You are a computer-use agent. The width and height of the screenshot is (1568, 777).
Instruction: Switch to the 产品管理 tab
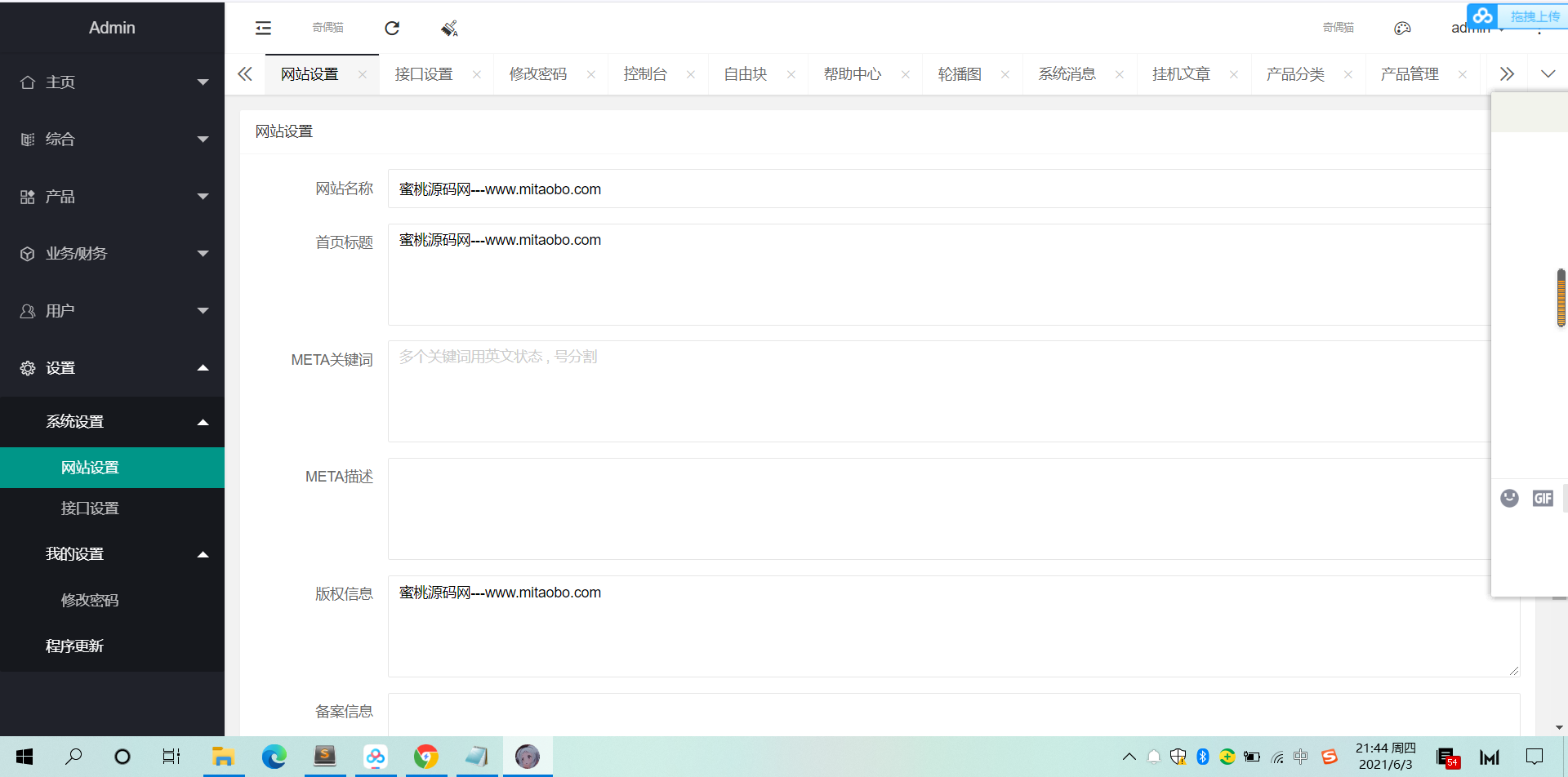click(x=1410, y=74)
